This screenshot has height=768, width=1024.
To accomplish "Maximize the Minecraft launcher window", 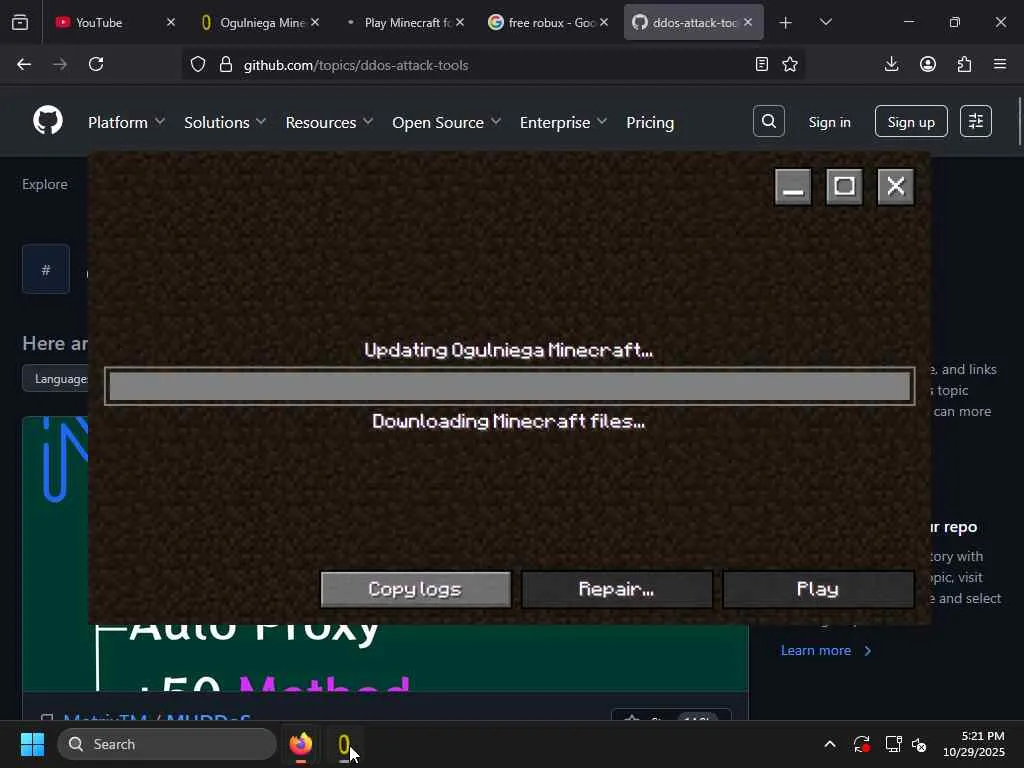I will [844, 187].
